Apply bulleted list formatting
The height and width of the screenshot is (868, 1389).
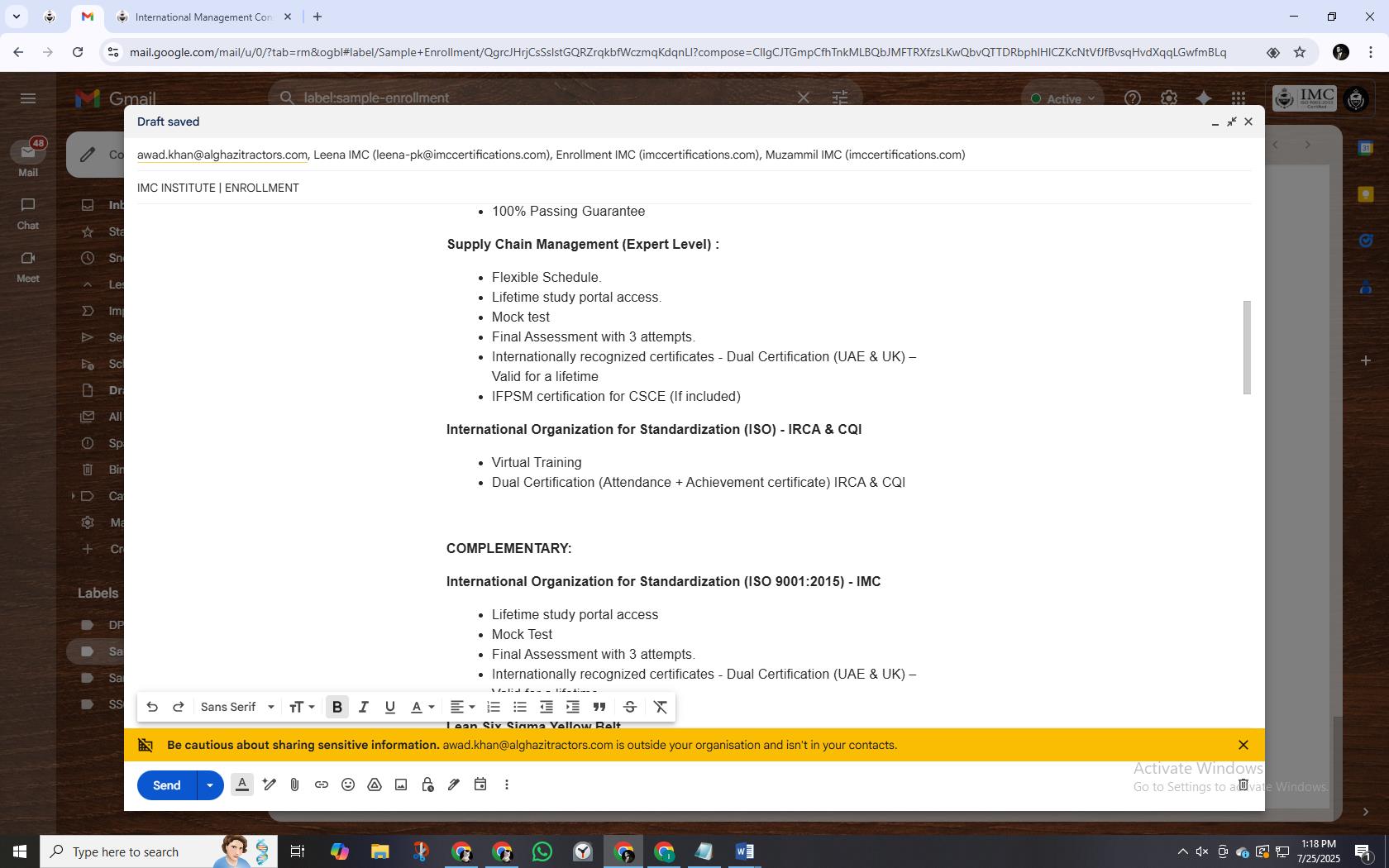click(x=520, y=707)
